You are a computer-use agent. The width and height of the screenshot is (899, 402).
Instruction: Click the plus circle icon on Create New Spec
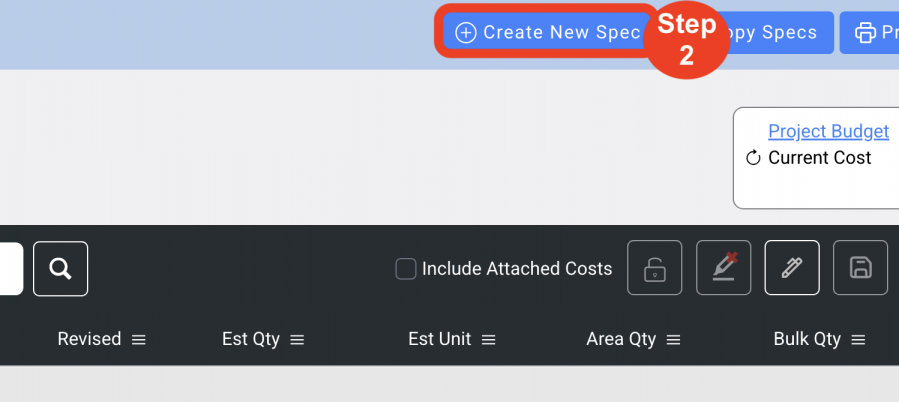pyautogui.click(x=466, y=33)
